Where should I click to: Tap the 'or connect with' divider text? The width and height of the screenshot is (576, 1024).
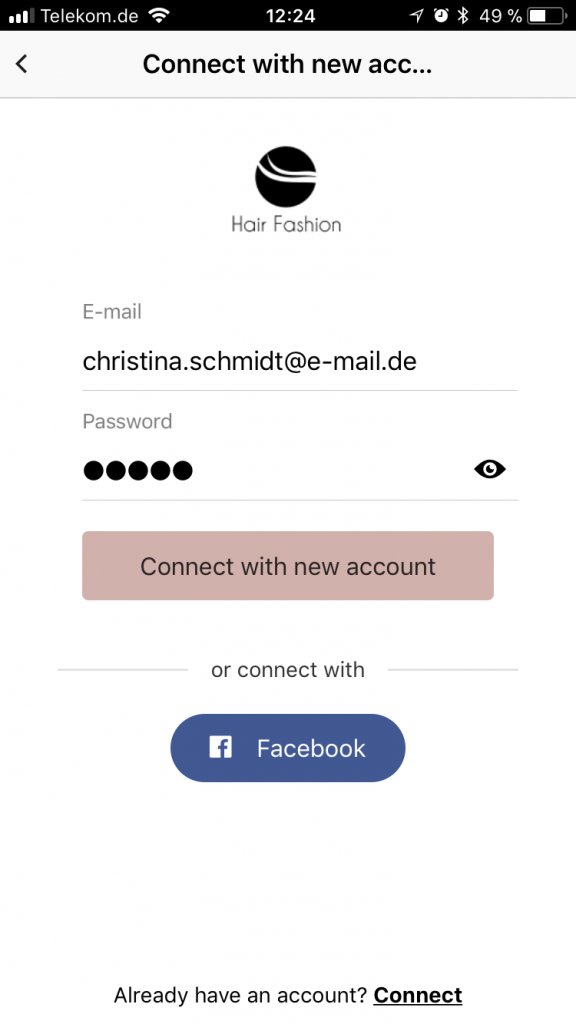point(287,669)
